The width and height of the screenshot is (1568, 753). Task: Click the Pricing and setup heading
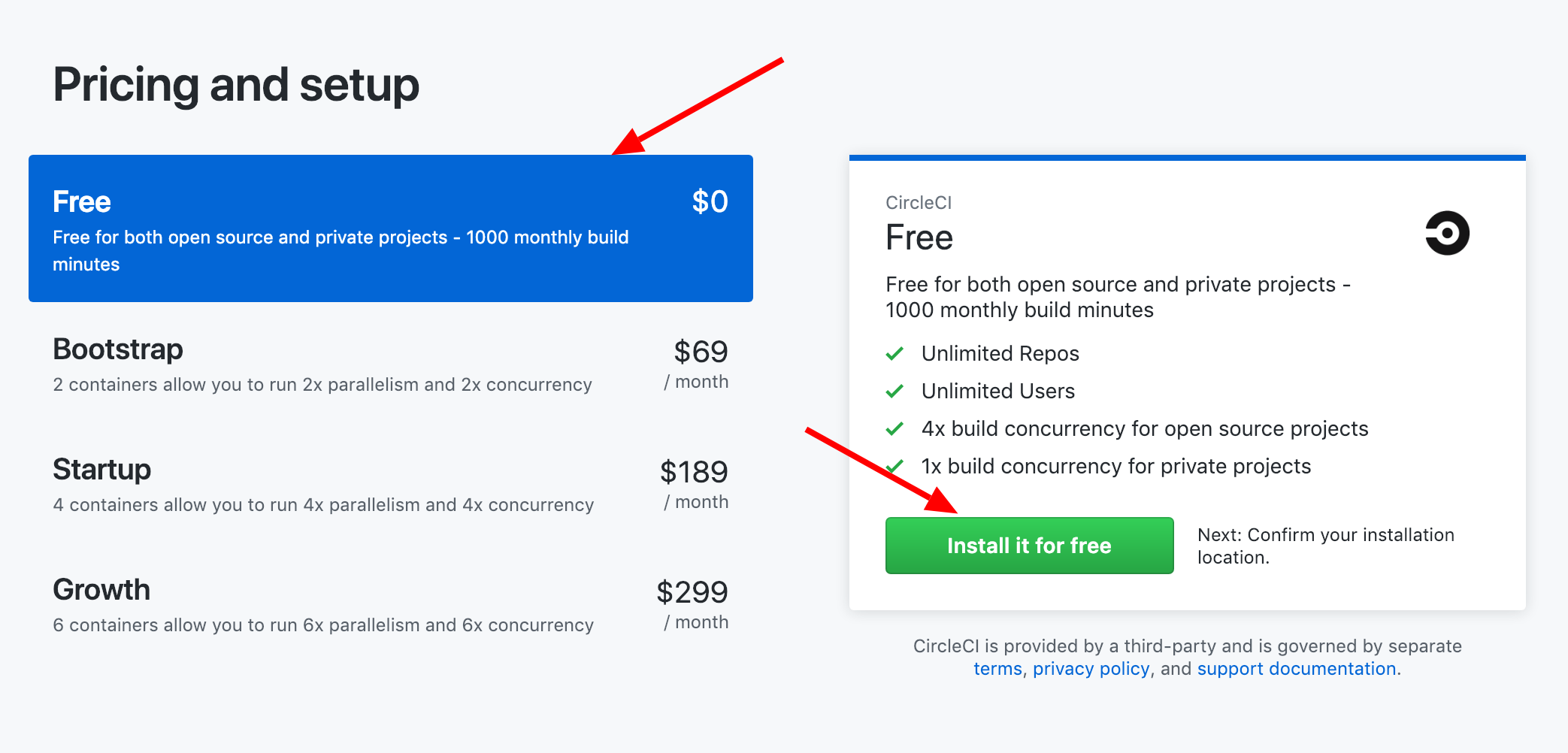pos(236,84)
